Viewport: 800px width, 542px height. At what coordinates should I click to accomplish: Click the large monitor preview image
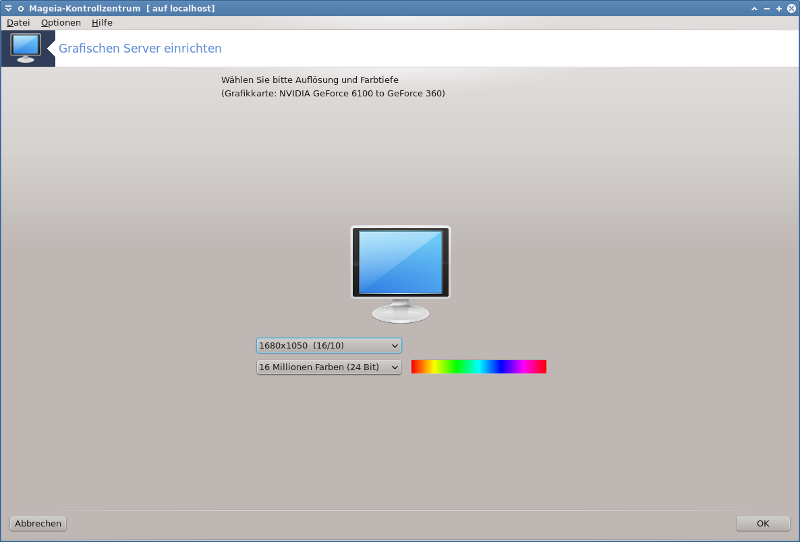point(400,273)
